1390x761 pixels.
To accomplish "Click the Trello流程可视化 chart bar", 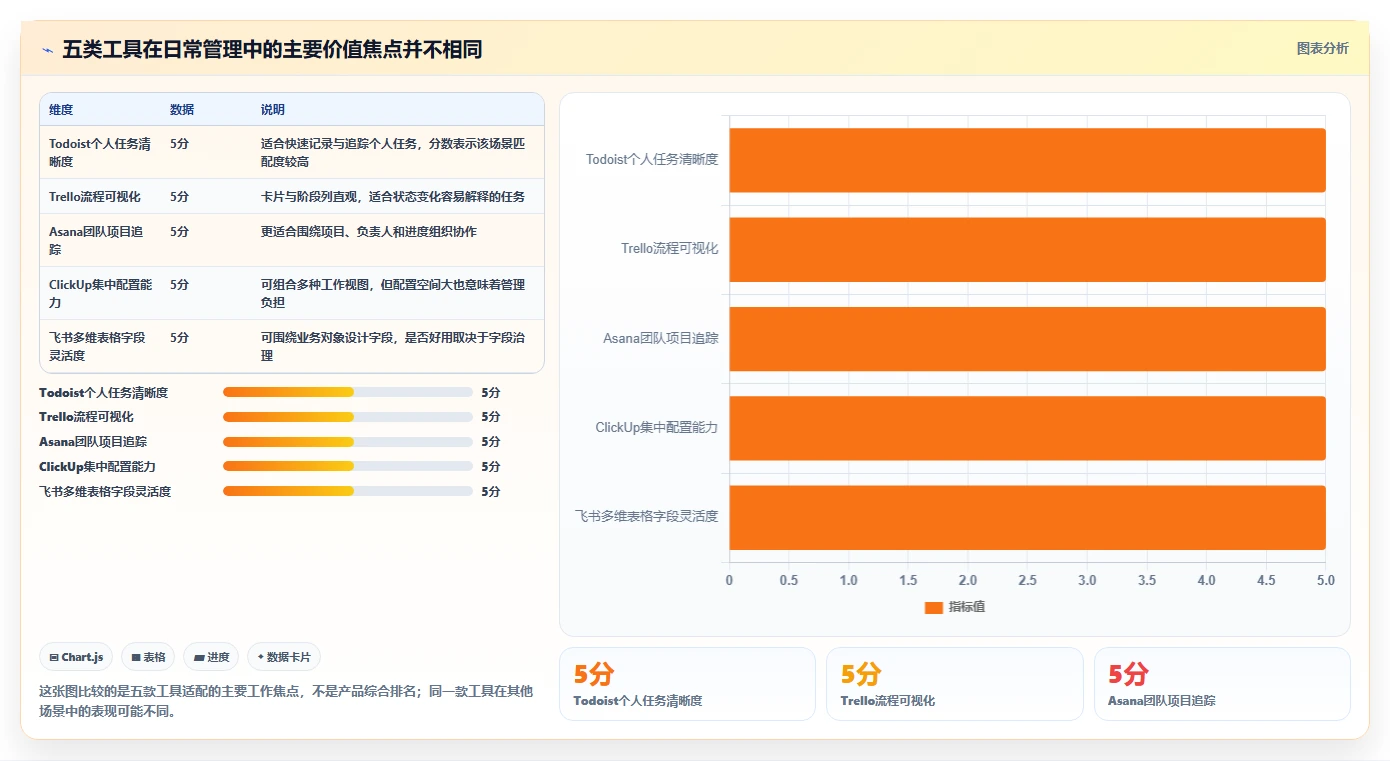I will point(1027,249).
